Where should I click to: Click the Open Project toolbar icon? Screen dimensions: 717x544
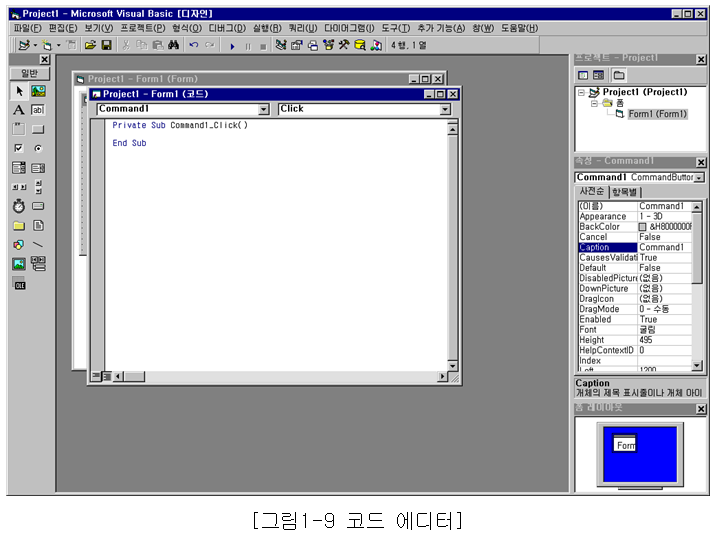(91, 45)
